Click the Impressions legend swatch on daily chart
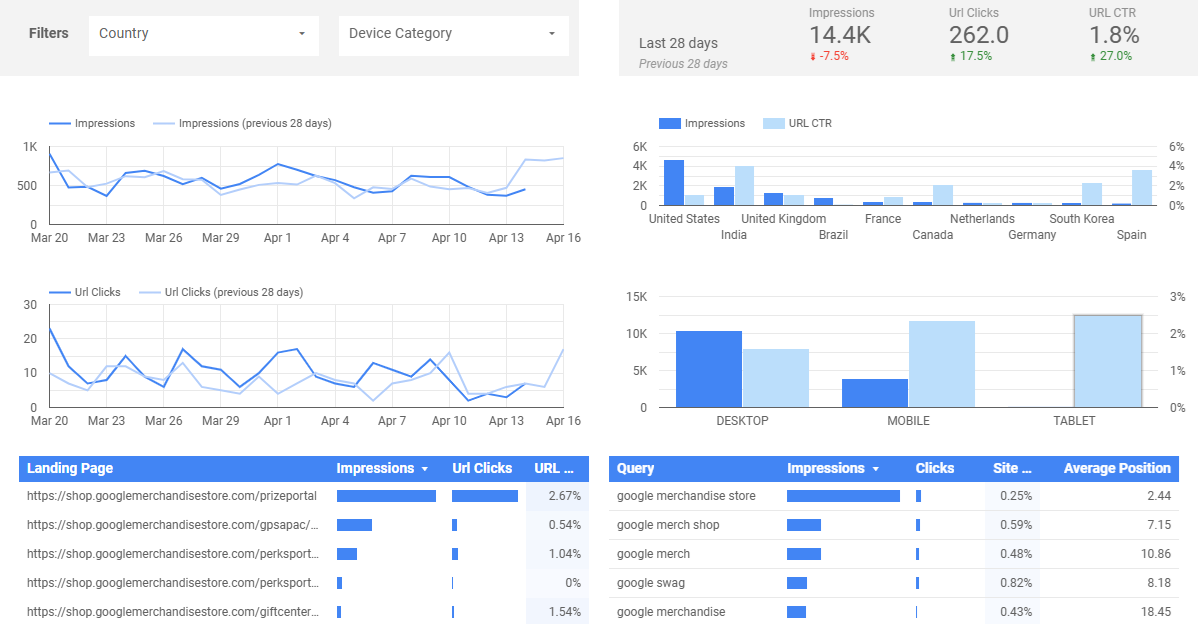1198x624 pixels. (x=58, y=123)
